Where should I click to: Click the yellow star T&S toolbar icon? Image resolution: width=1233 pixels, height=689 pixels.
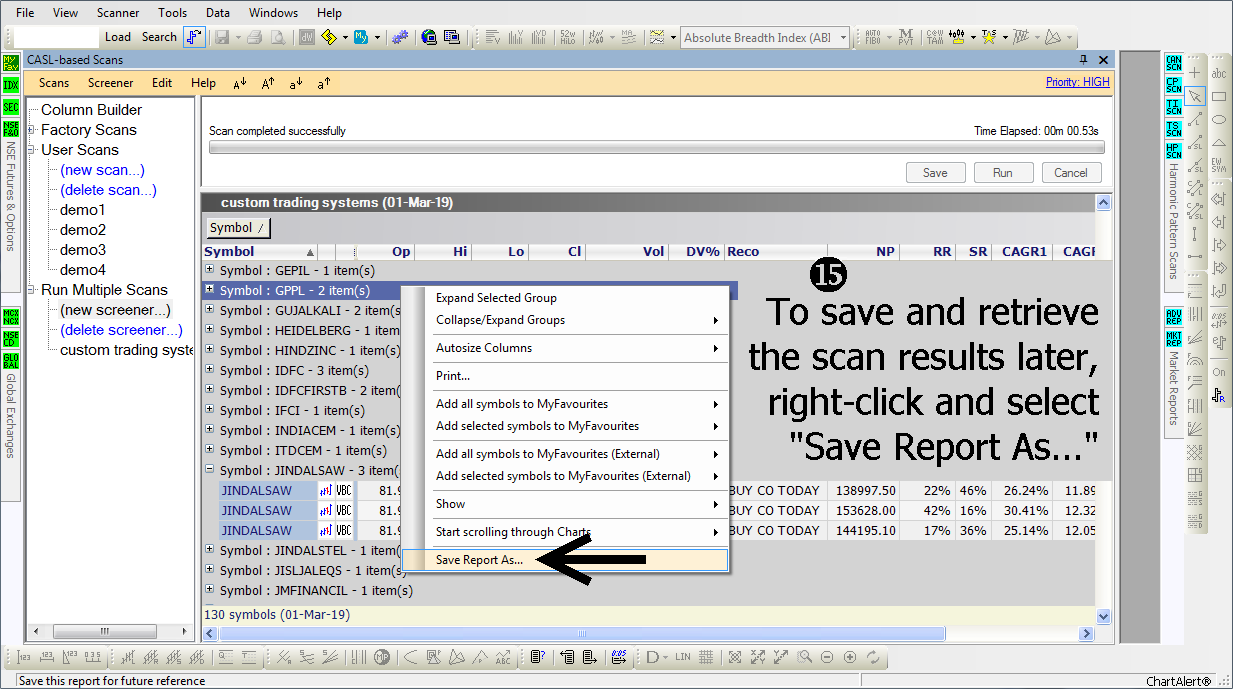pyautogui.click(x=989, y=37)
